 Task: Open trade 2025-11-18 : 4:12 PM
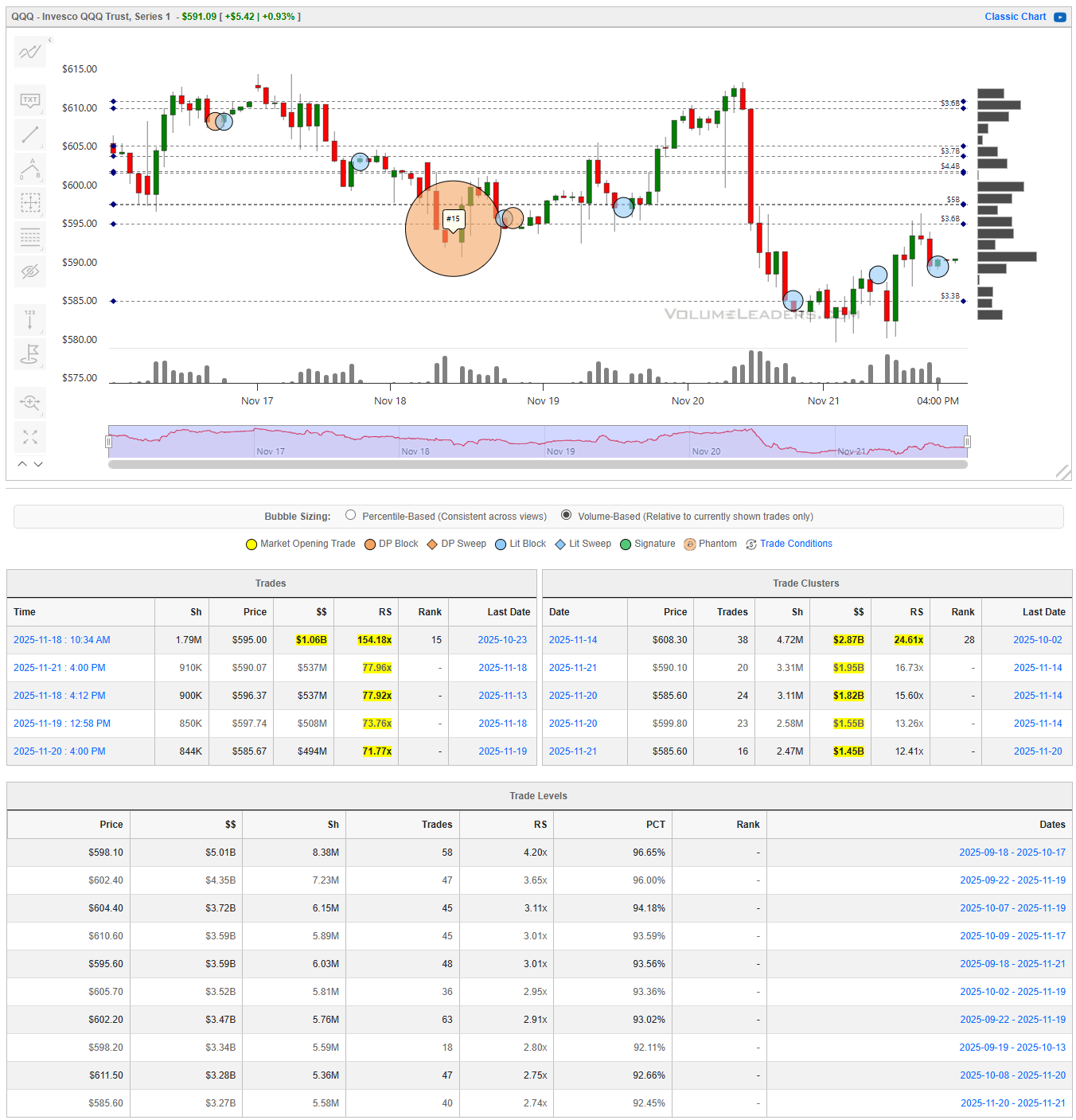(x=60, y=696)
